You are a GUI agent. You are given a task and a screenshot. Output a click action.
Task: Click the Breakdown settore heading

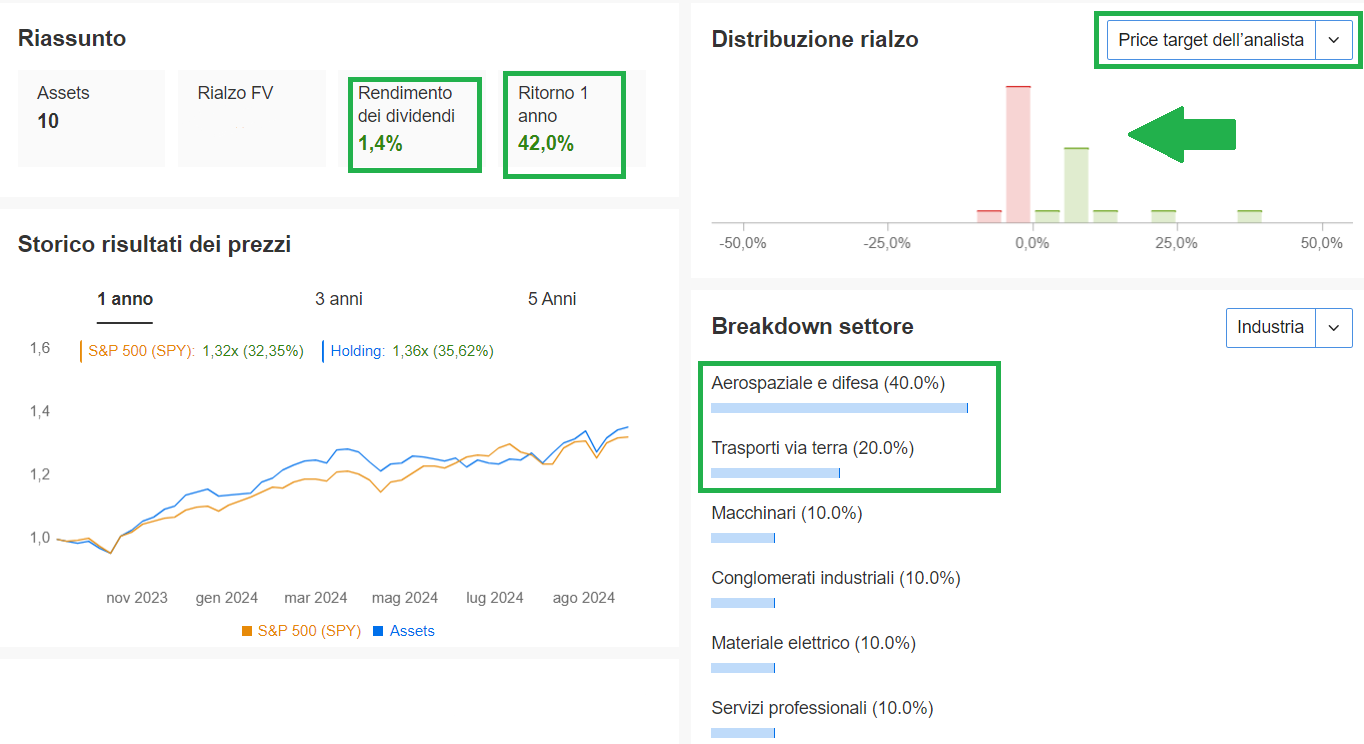pos(812,326)
